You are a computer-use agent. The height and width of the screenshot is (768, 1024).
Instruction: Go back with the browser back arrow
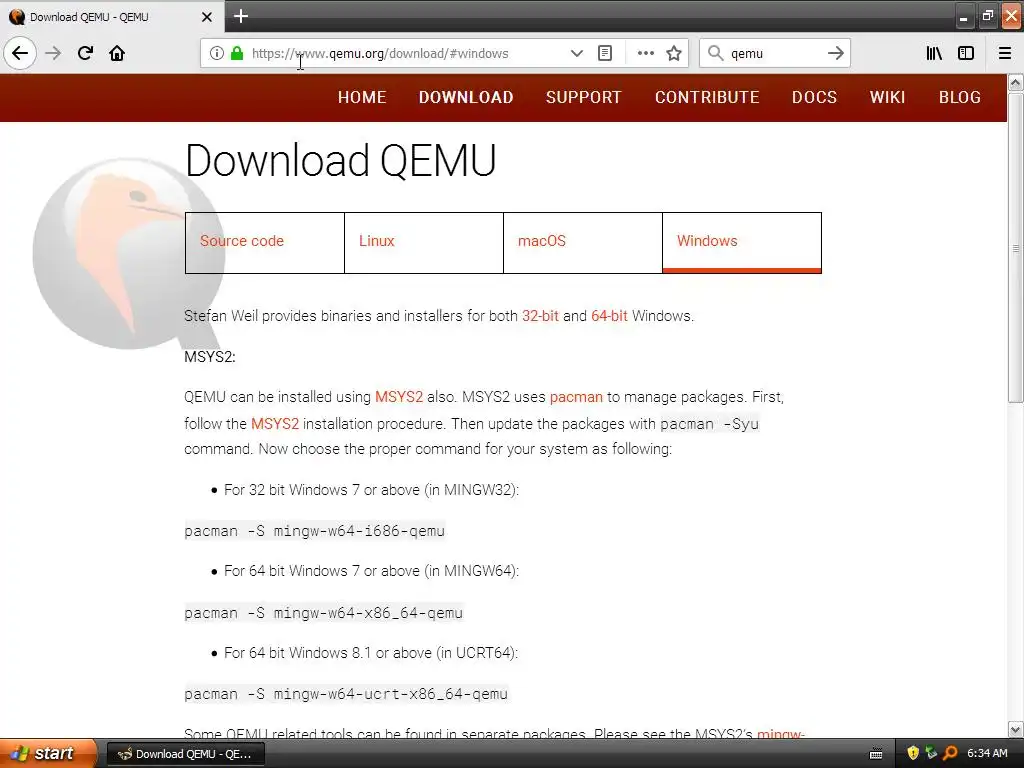coord(20,54)
